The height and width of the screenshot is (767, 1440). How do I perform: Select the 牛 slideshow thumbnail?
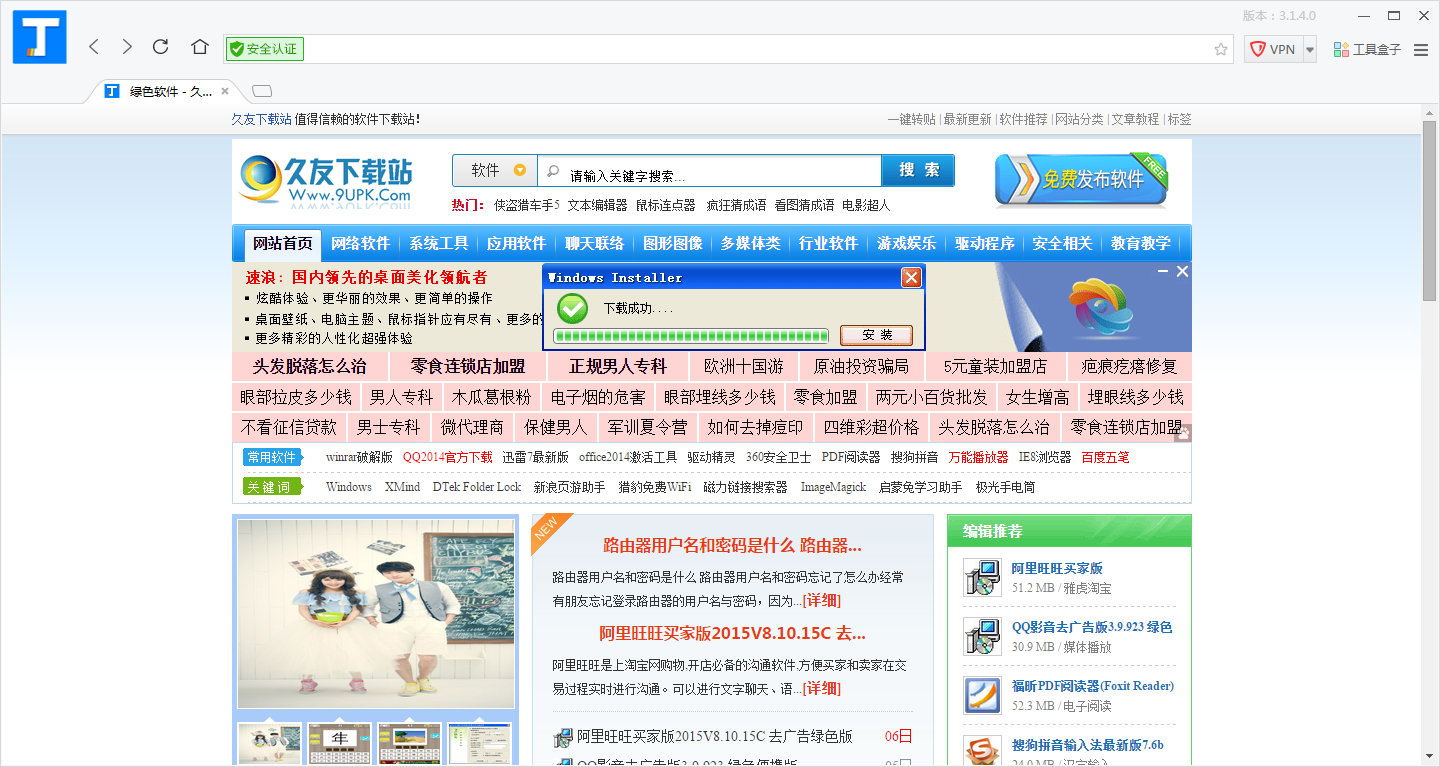coord(339,744)
